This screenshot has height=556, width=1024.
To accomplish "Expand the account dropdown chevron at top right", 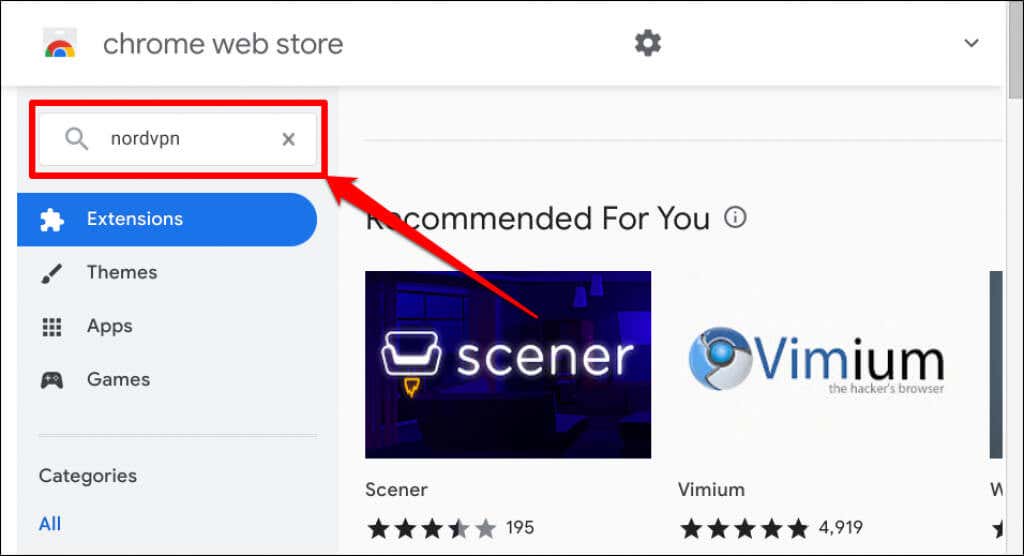I will tap(971, 43).
